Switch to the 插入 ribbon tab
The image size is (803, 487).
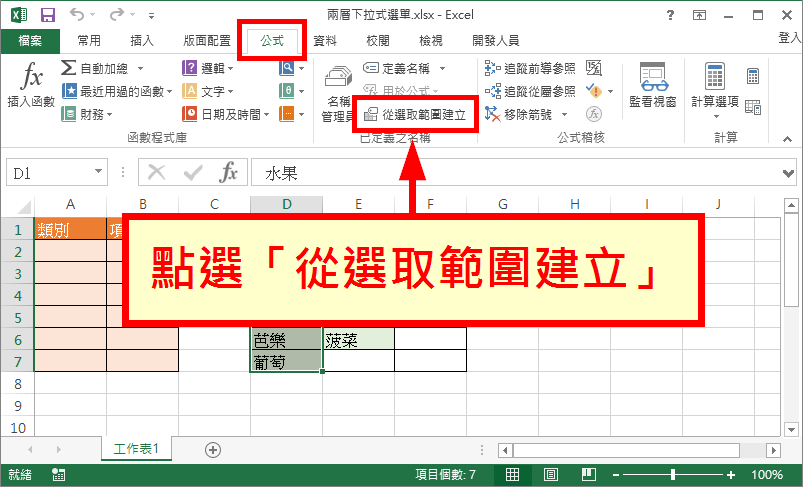(x=142, y=40)
